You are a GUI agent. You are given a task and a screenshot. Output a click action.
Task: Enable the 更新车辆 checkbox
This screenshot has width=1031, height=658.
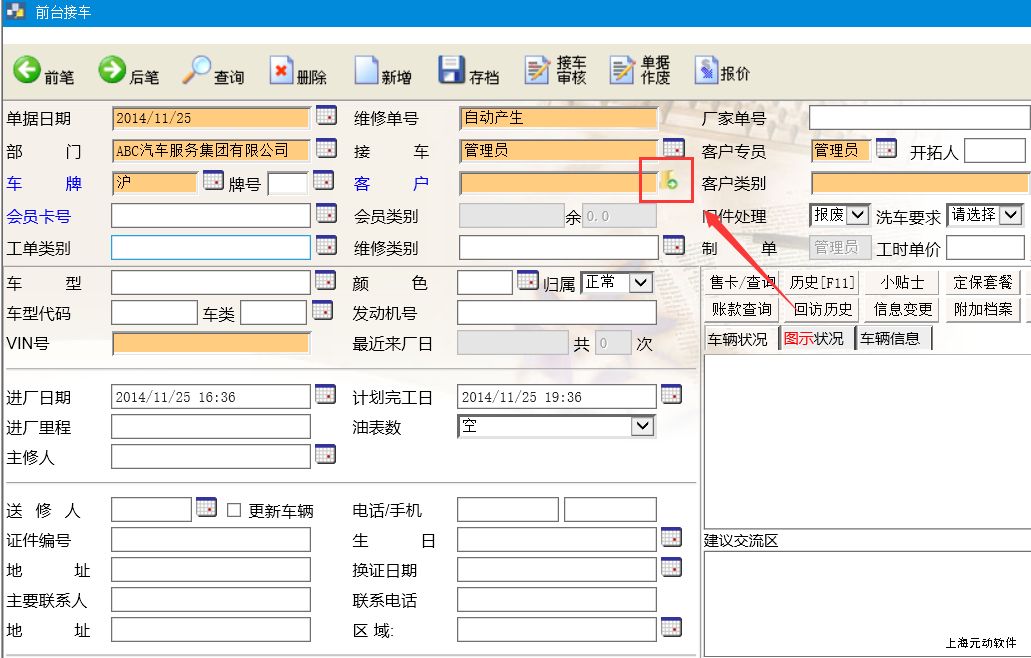pyautogui.click(x=234, y=510)
